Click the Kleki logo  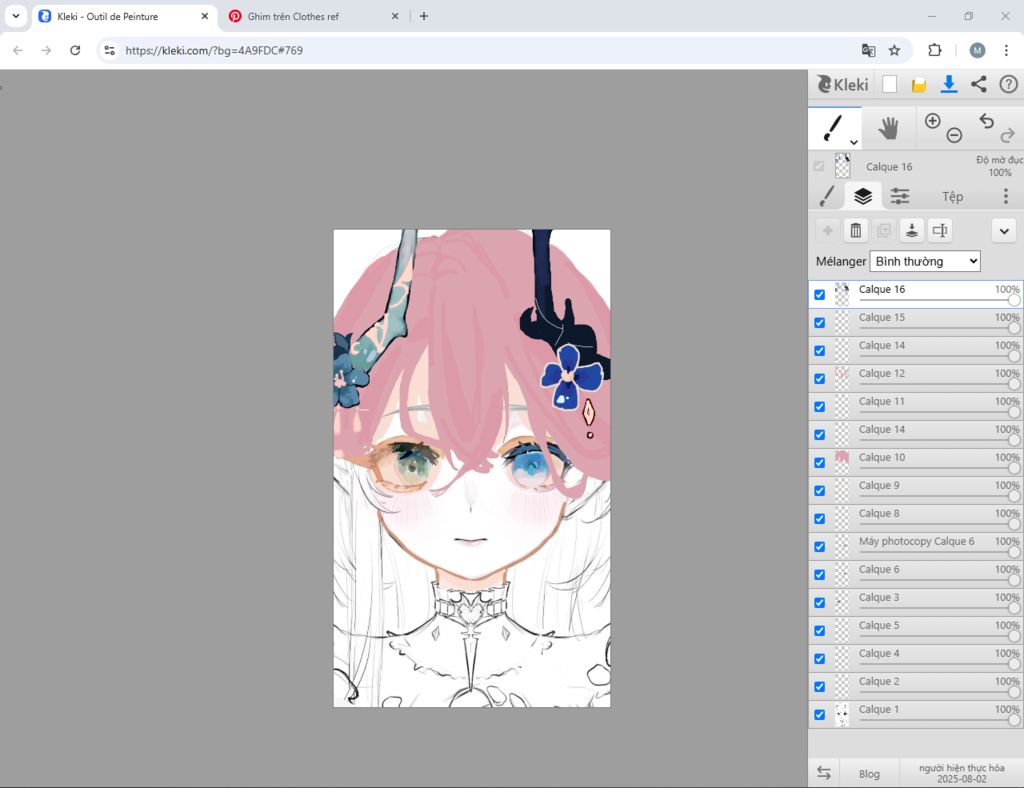click(x=842, y=84)
